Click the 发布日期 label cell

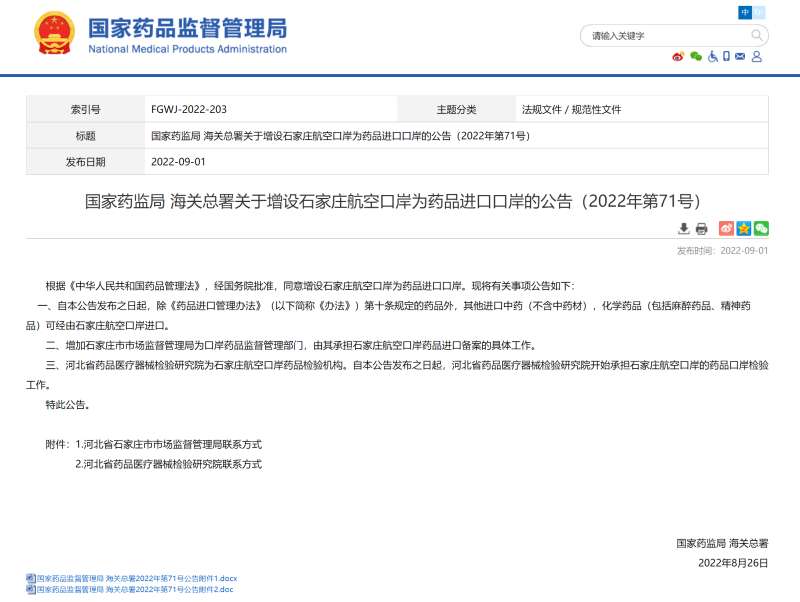(x=86, y=162)
